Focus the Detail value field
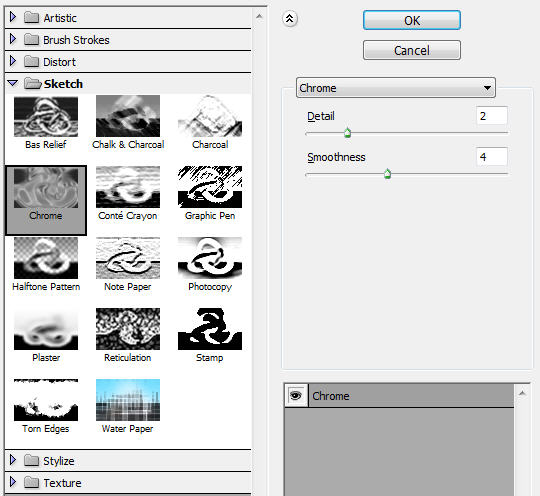The image size is (540, 496). [x=491, y=116]
